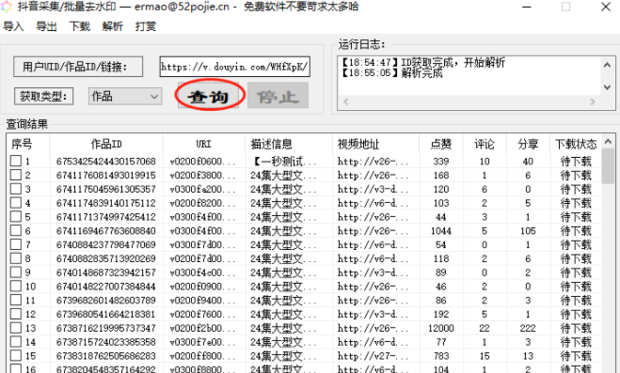Click log panel scroll right arrow
The height and width of the screenshot is (373, 620).
pyautogui.click(x=592, y=102)
